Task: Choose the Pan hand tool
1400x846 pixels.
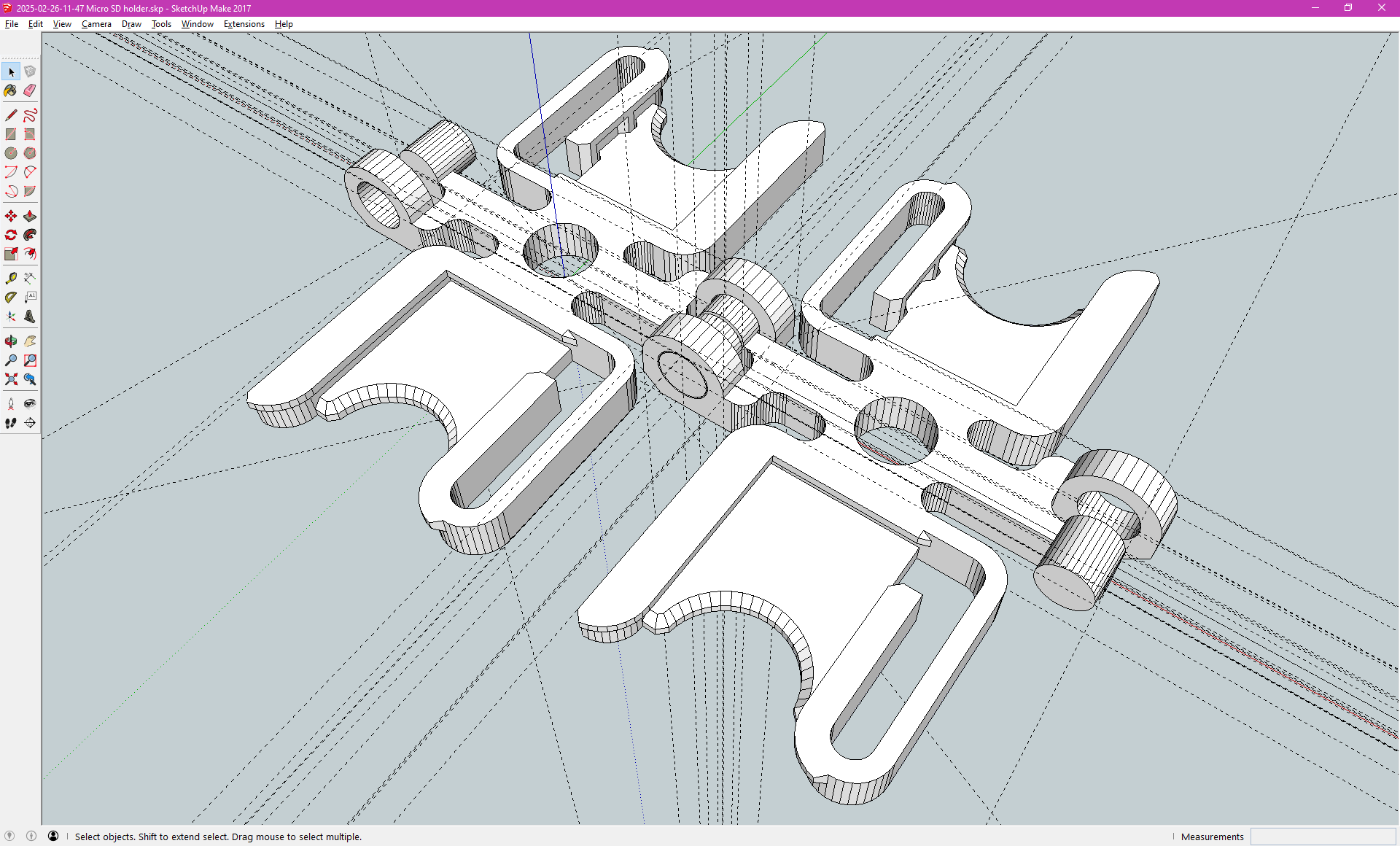Action: [x=30, y=341]
